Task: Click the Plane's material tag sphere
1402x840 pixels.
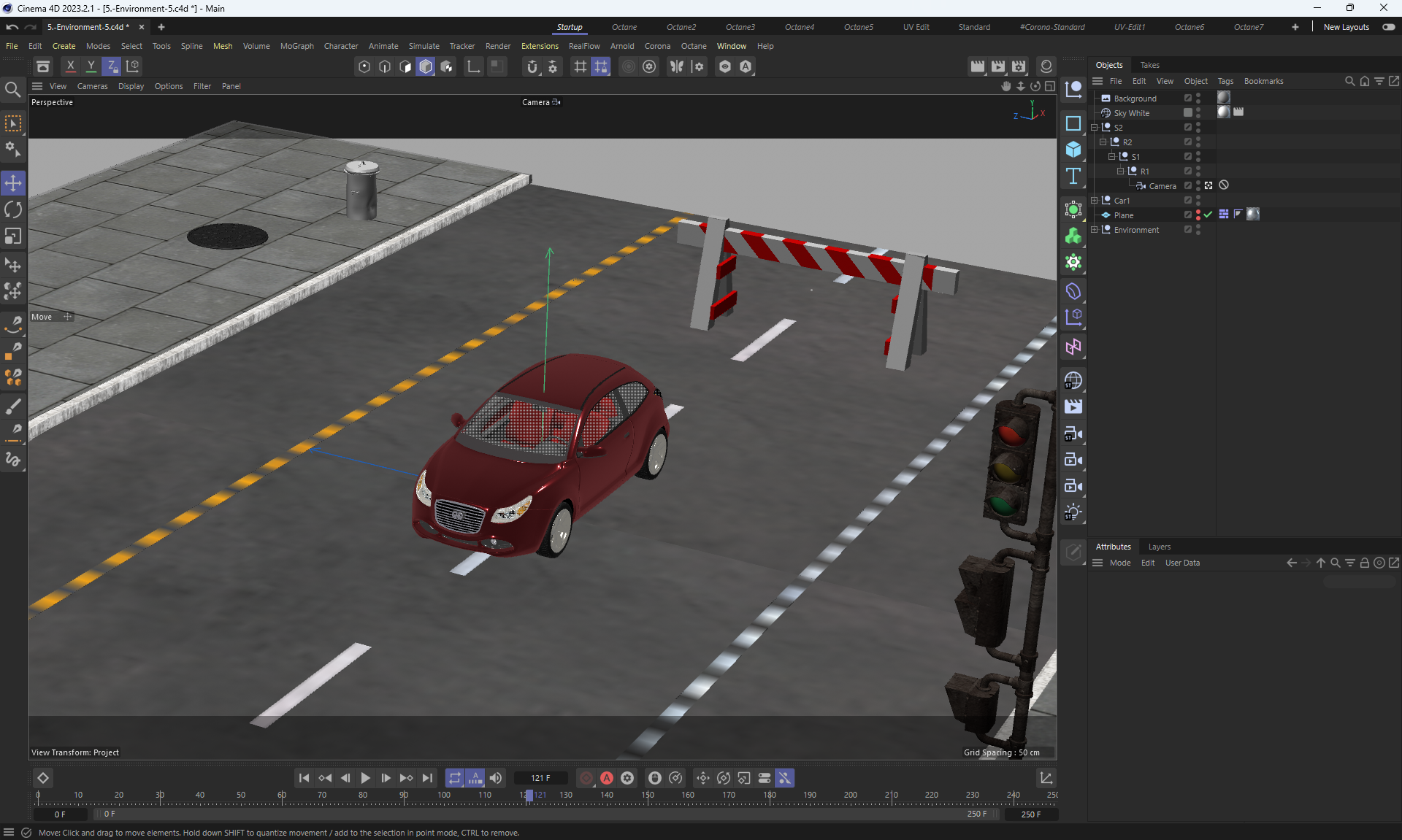Action: (1253, 215)
